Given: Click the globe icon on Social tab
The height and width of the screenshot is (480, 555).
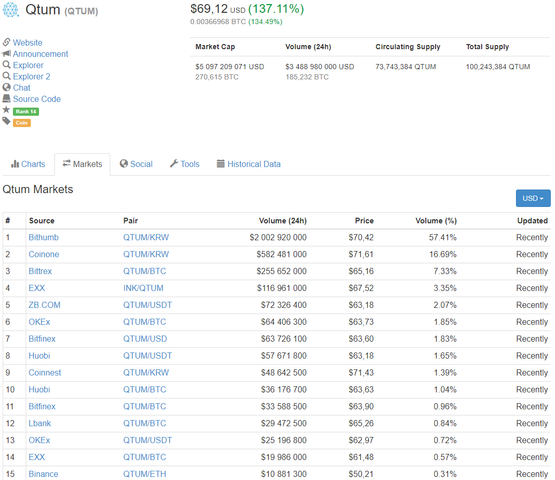Looking at the screenshot, I should [x=124, y=164].
